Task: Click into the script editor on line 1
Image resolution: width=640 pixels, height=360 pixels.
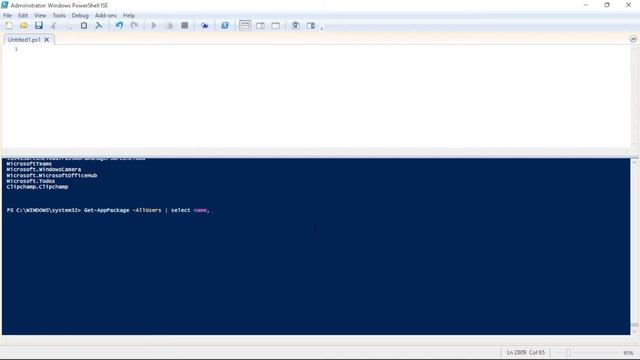Action: (x=322, y=49)
